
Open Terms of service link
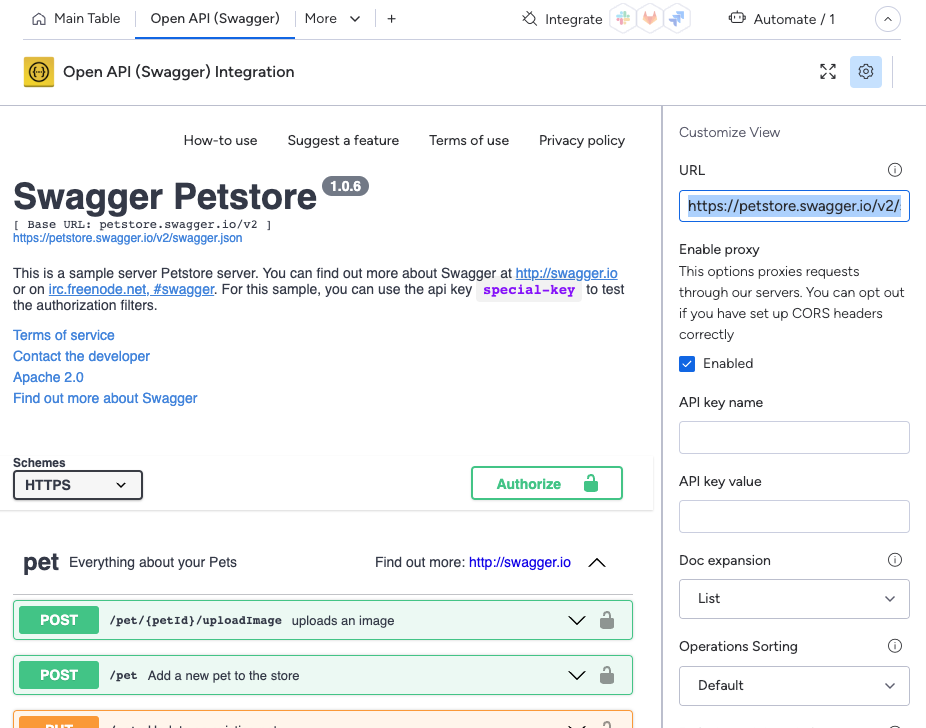(x=64, y=335)
